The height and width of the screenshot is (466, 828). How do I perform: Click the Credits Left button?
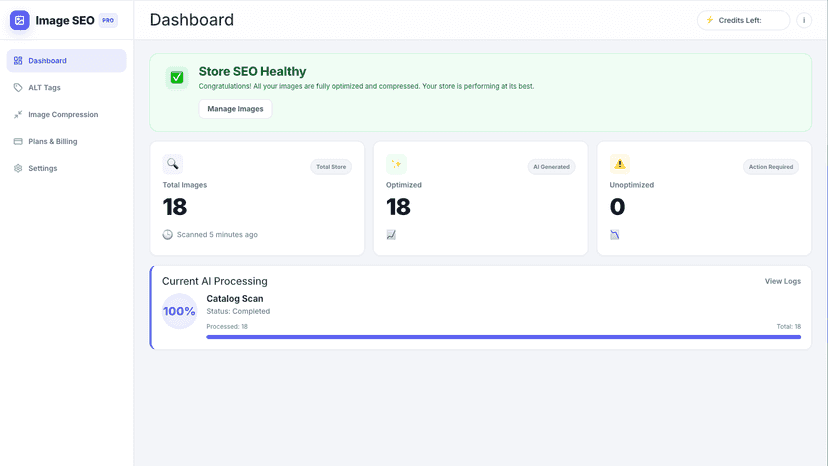(x=744, y=20)
